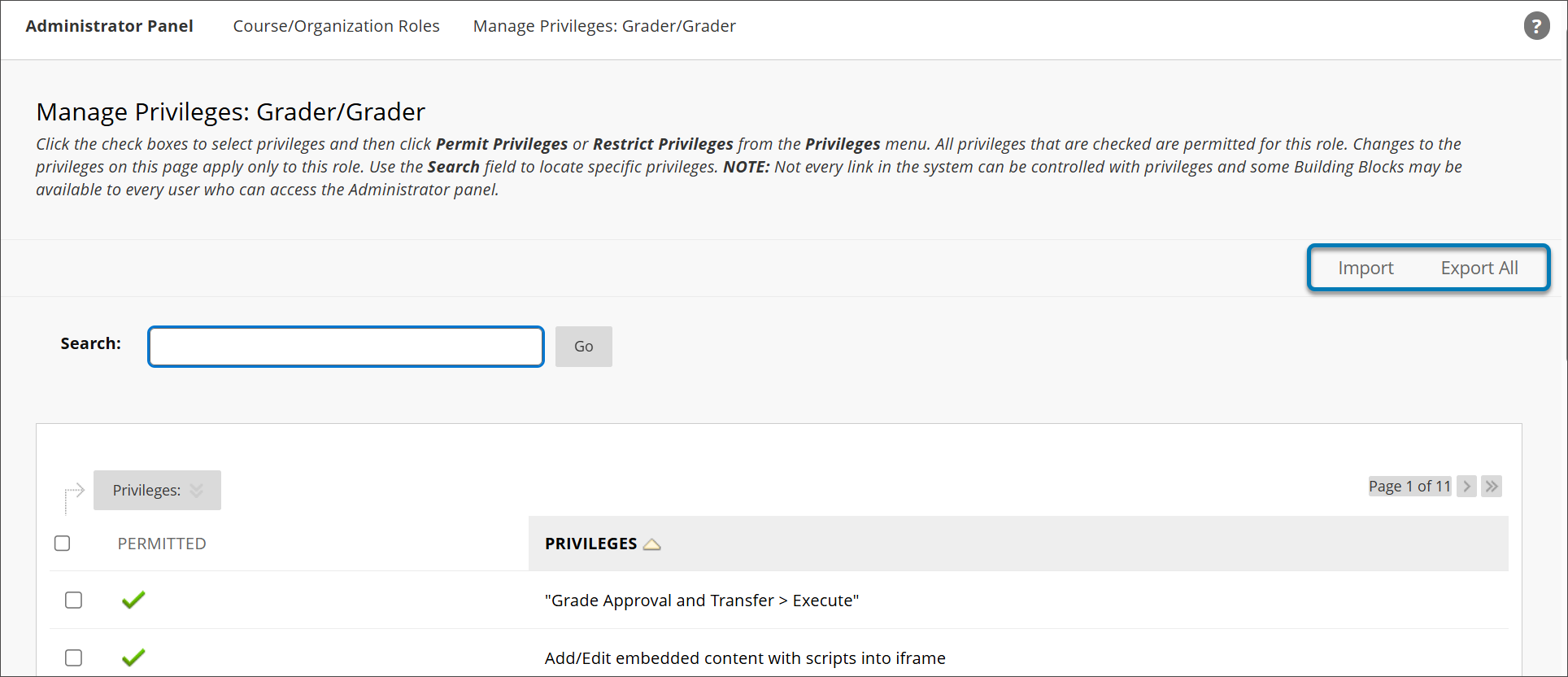Image resolution: width=1568 pixels, height=677 pixels.
Task: Click inside the Search field
Action: click(345, 346)
